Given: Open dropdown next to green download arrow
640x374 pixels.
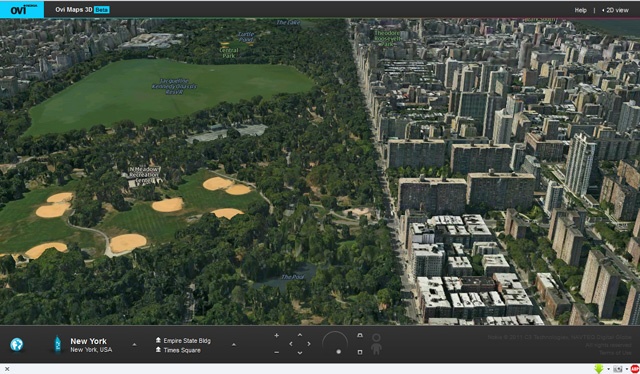Looking at the screenshot, I should click(x=608, y=370).
